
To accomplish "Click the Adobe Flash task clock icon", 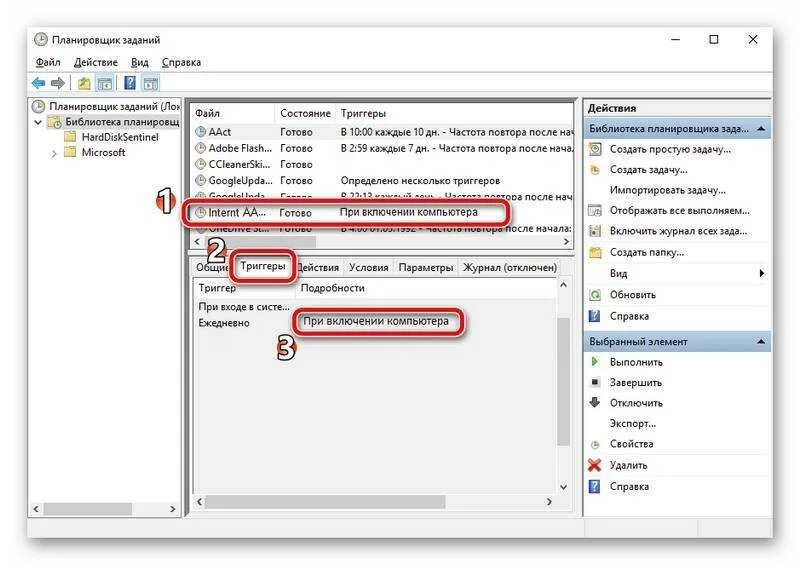I will point(201,148).
